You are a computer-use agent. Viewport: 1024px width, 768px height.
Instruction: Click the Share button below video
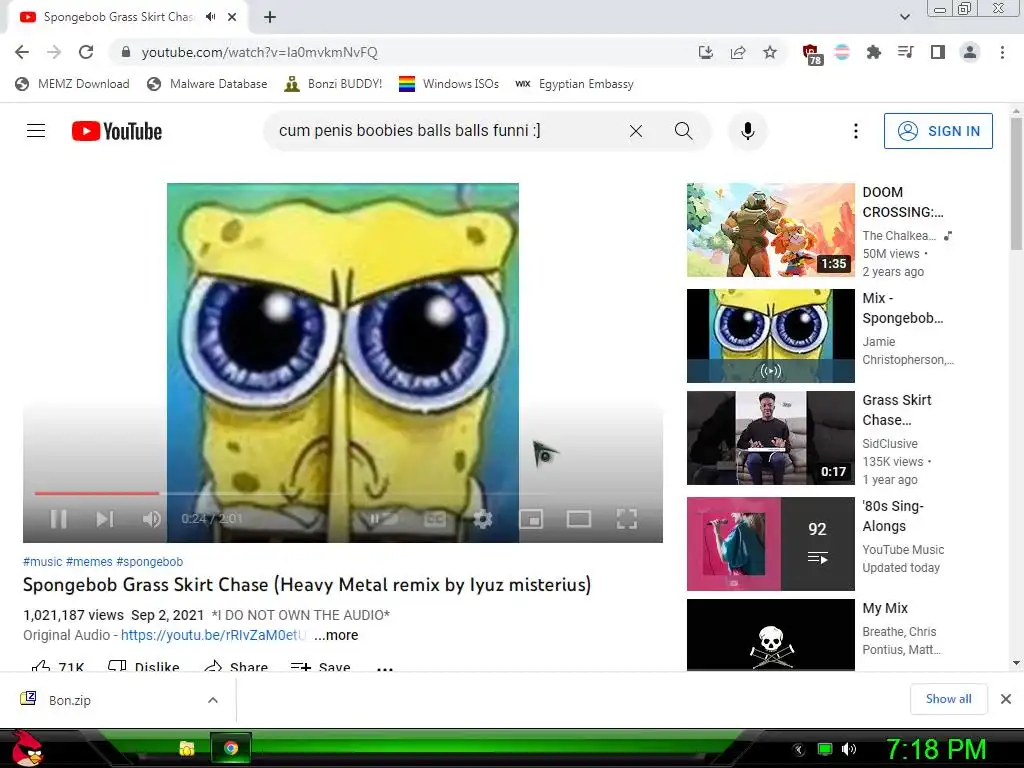[236, 667]
